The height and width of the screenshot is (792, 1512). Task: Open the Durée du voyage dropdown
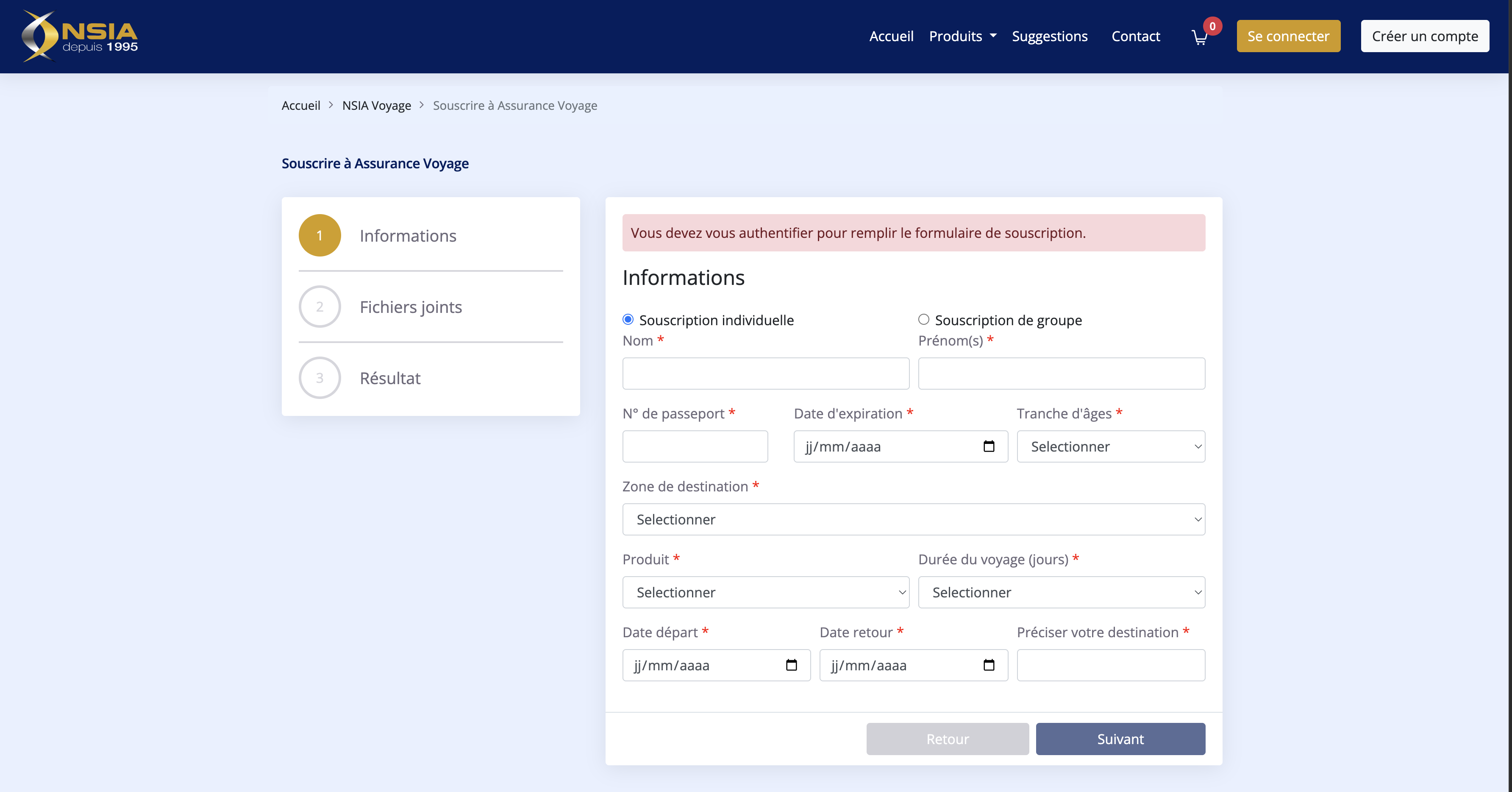(x=1061, y=592)
